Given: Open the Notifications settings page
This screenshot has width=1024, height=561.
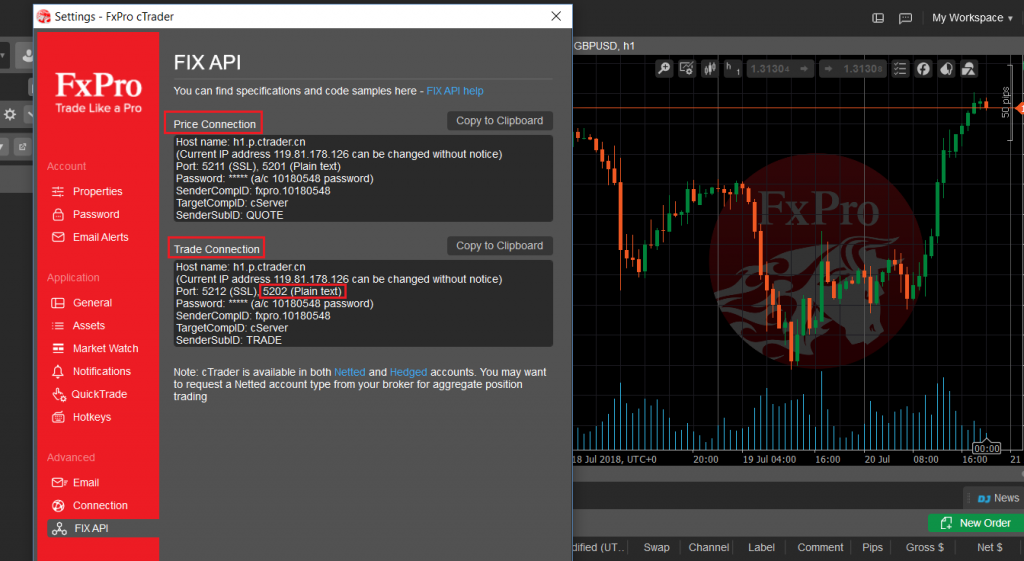Looking at the screenshot, I should pyautogui.click(x=91, y=372).
